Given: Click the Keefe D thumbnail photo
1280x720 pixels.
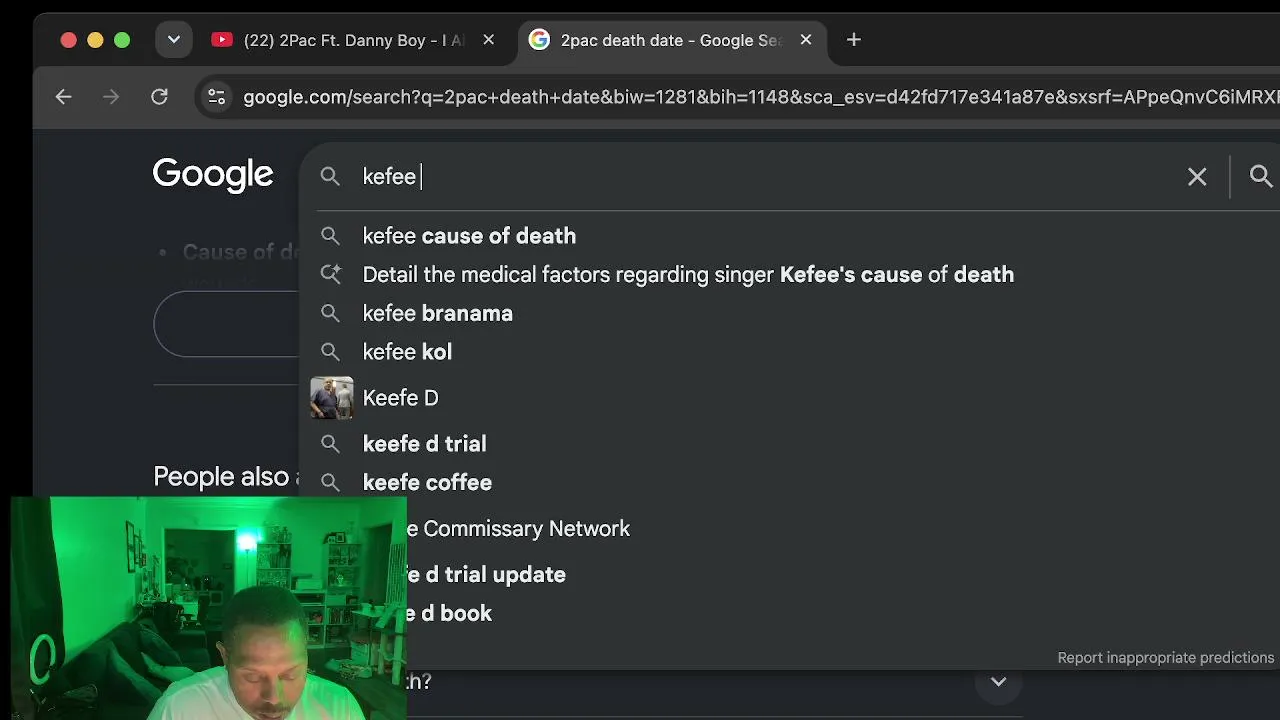Looking at the screenshot, I should point(331,398).
